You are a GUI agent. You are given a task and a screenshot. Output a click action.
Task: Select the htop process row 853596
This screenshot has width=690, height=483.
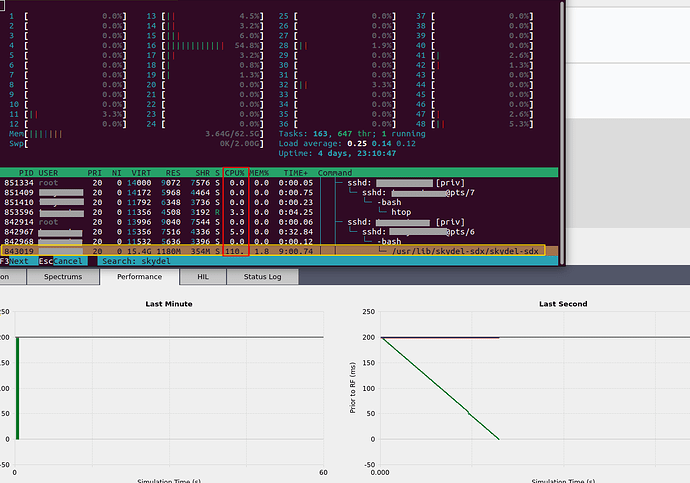point(279,212)
